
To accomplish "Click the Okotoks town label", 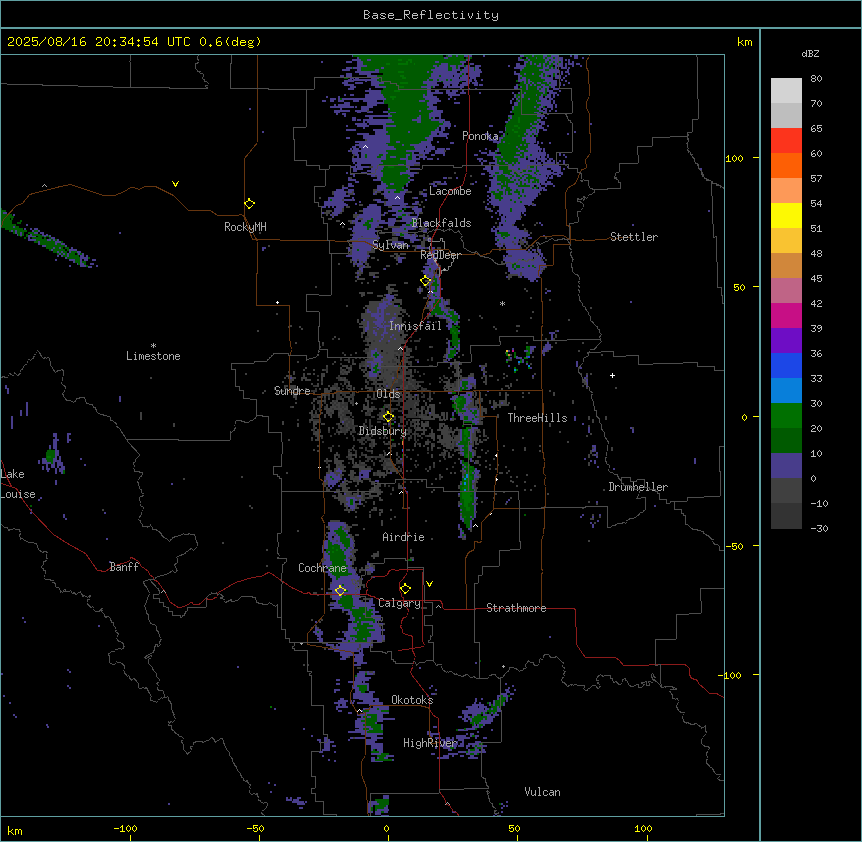I will [412, 700].
